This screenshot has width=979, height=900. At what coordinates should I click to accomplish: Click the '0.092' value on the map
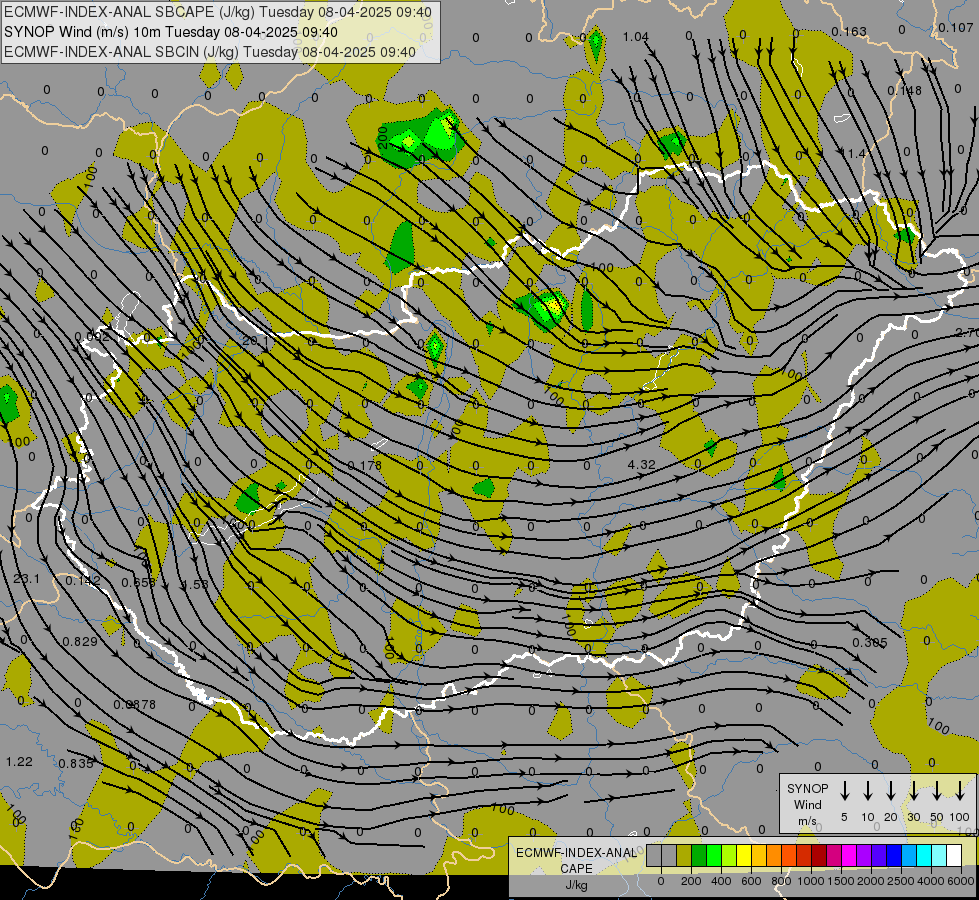coord(92,337)
